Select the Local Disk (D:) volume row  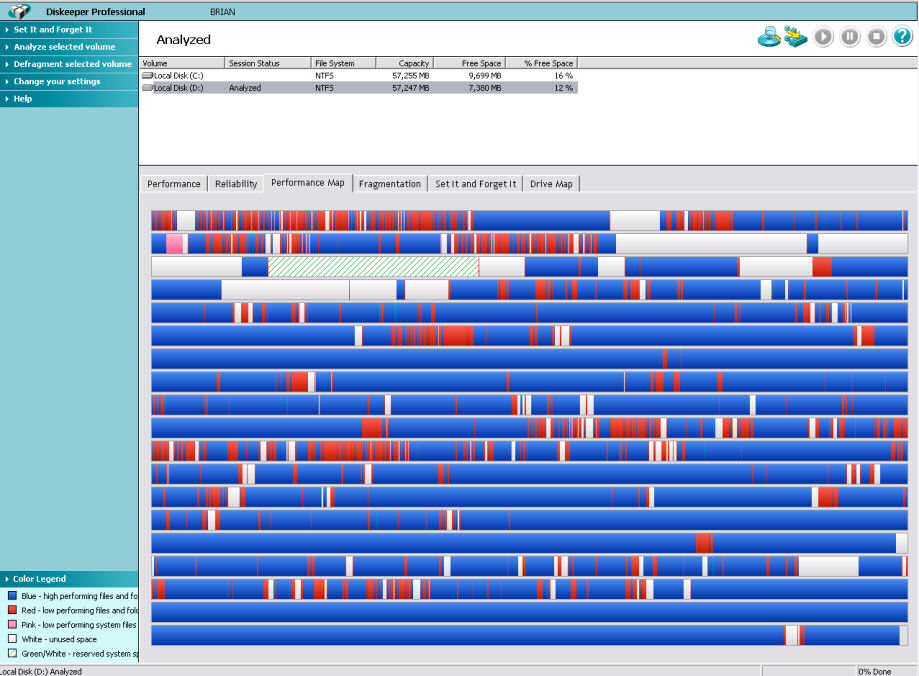point(359,88)
